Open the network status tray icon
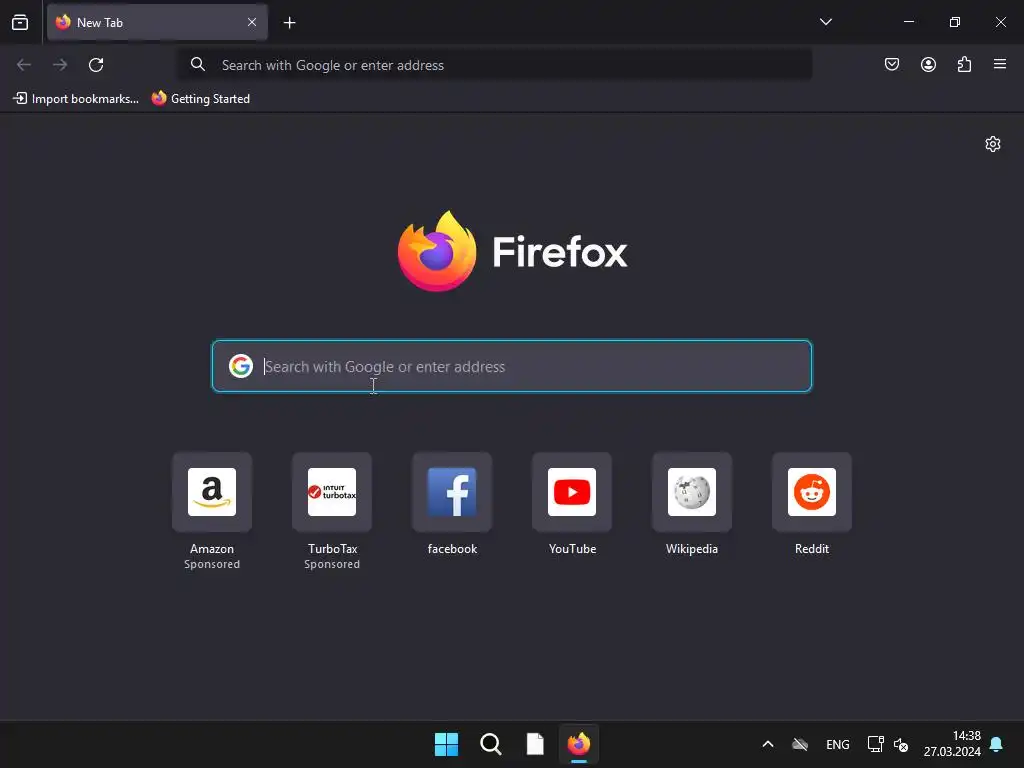The height and width of the screenshot is (768, 1024). tap(875, 744)
